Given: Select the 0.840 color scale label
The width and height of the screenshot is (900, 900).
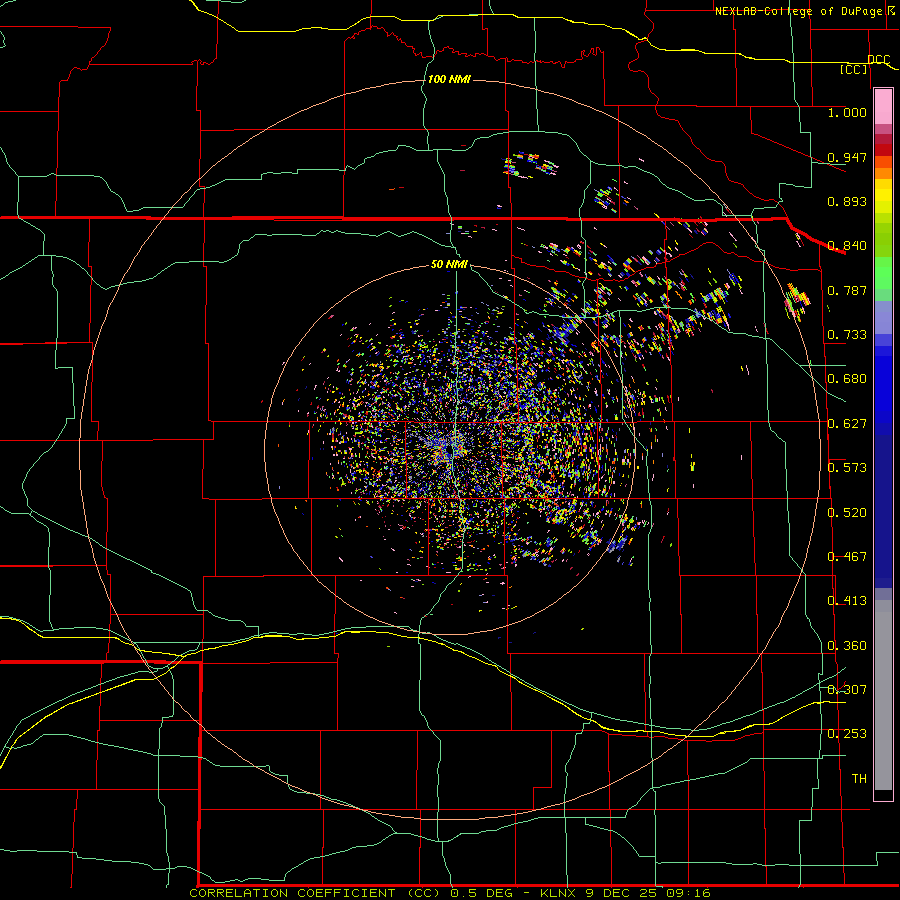Looking at the screenshot, I should click(x=847, y=246).
